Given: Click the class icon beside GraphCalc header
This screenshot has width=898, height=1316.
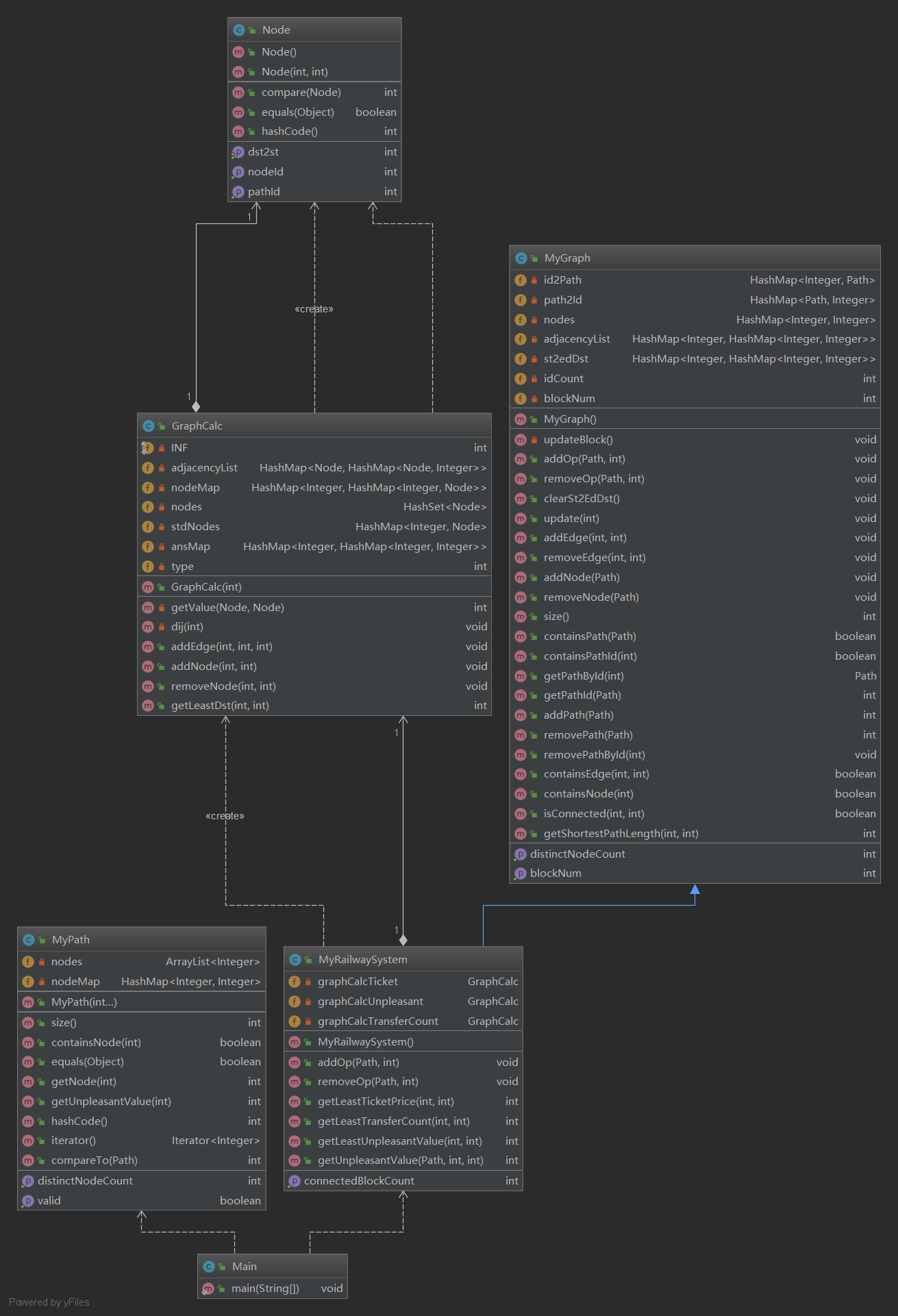Looking at the screenshot, I should point(148,426).
